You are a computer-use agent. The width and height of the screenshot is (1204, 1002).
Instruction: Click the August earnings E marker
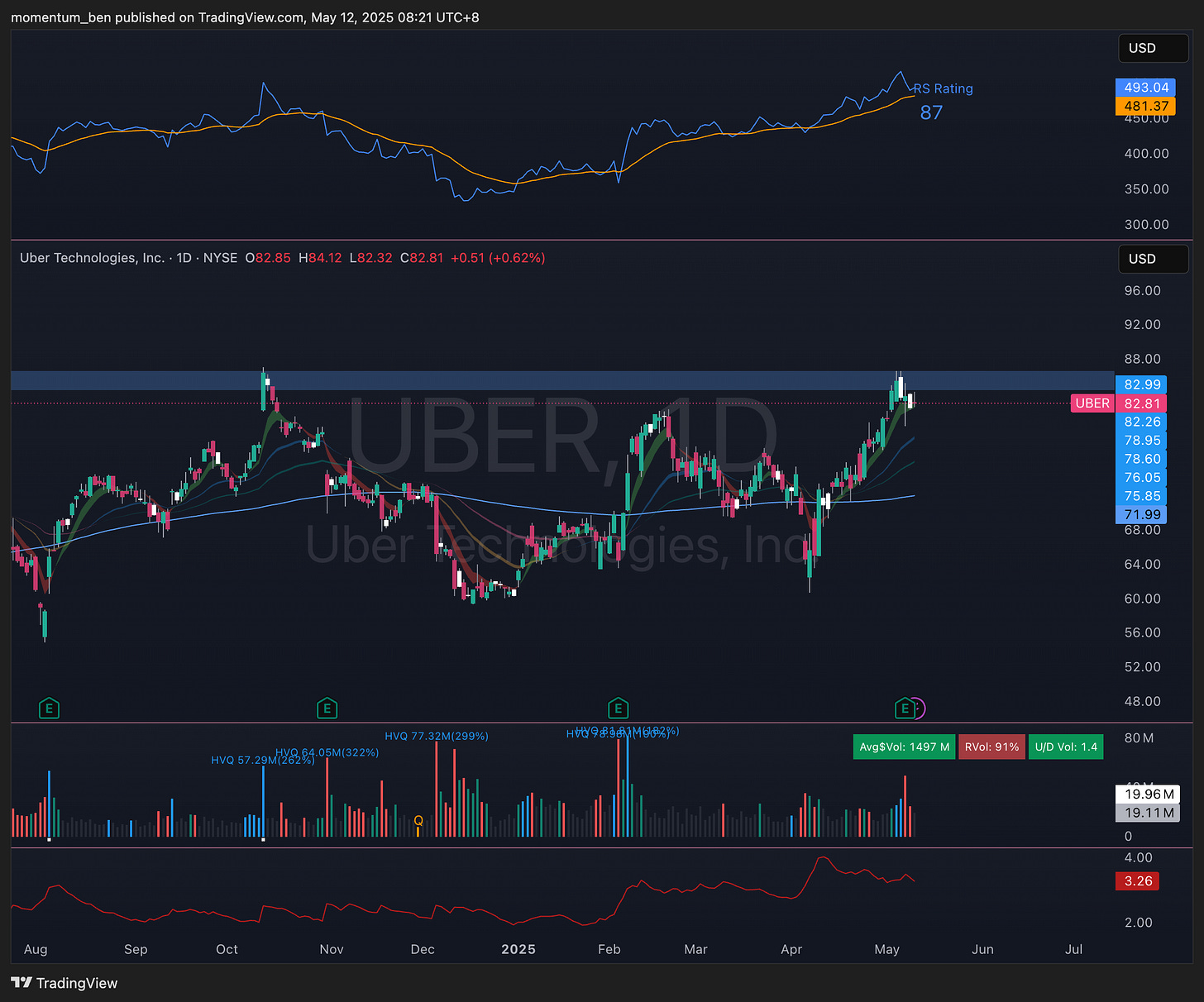(x=49, y=709)
